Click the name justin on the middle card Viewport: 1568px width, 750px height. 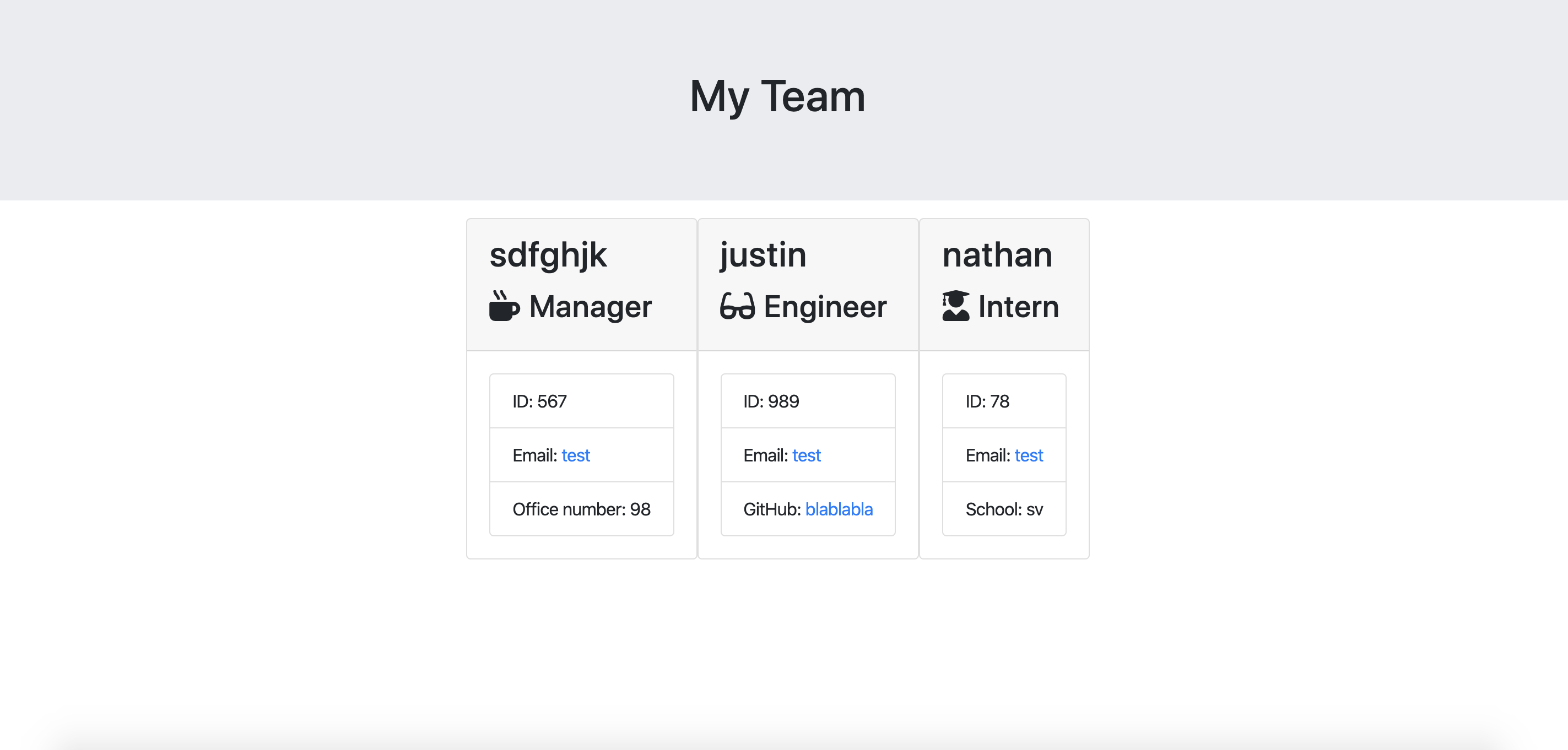pos(762,255)
